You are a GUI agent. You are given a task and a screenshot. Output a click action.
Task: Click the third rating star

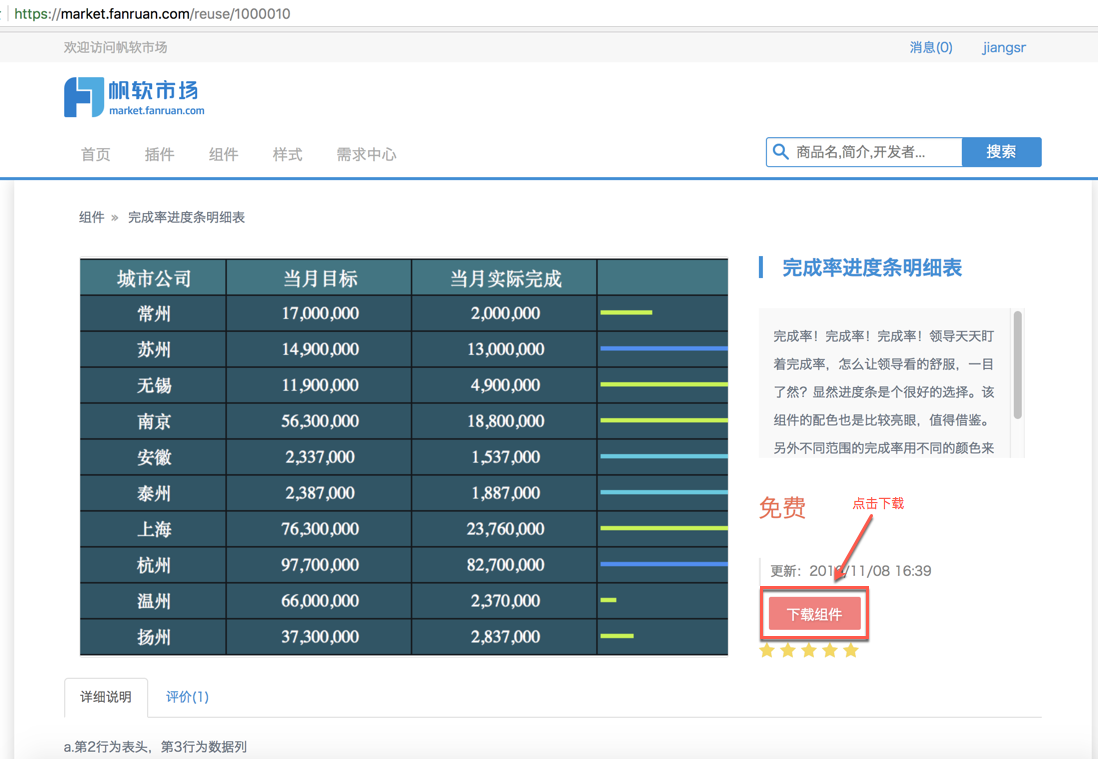pyautogui.click(x=809, y=651)
